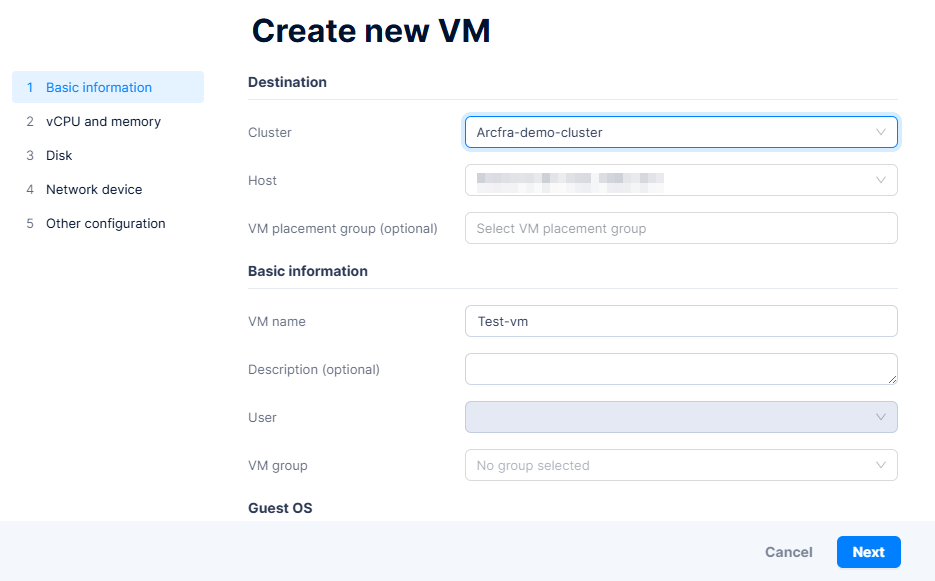The width and height of the screenshot is (935, 581).
Task: Cancel the VM creation
Action: [788, 552]
